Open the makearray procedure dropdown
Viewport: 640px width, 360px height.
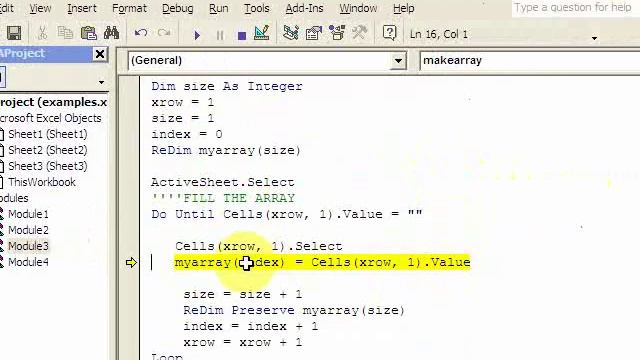point(530,61)
